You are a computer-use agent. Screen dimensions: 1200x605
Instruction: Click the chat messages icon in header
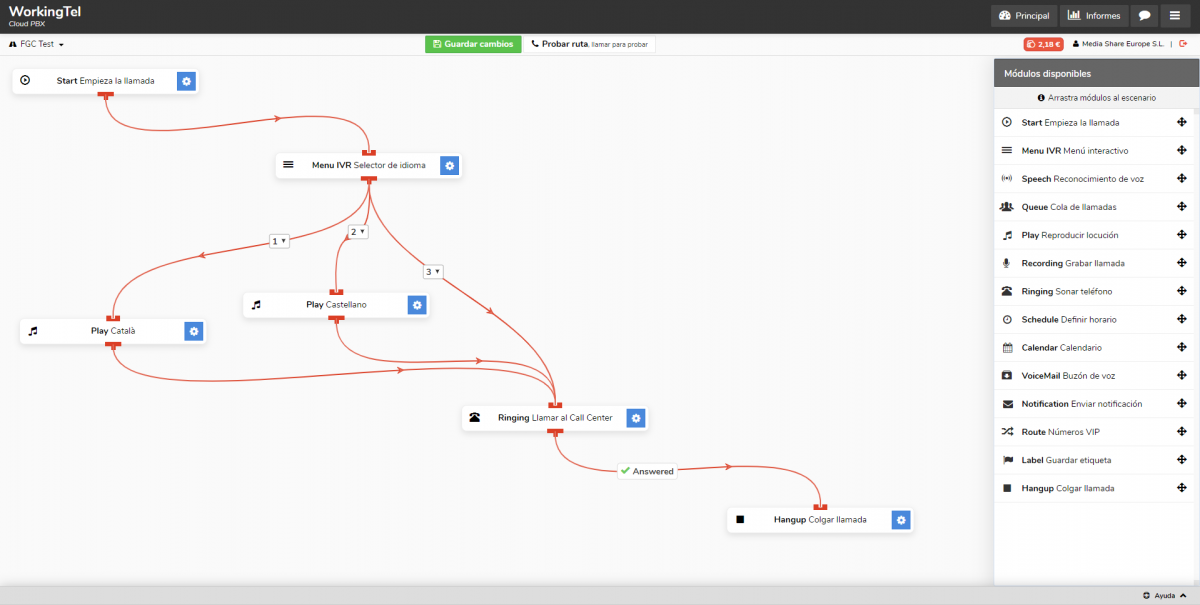point(1144,16)
